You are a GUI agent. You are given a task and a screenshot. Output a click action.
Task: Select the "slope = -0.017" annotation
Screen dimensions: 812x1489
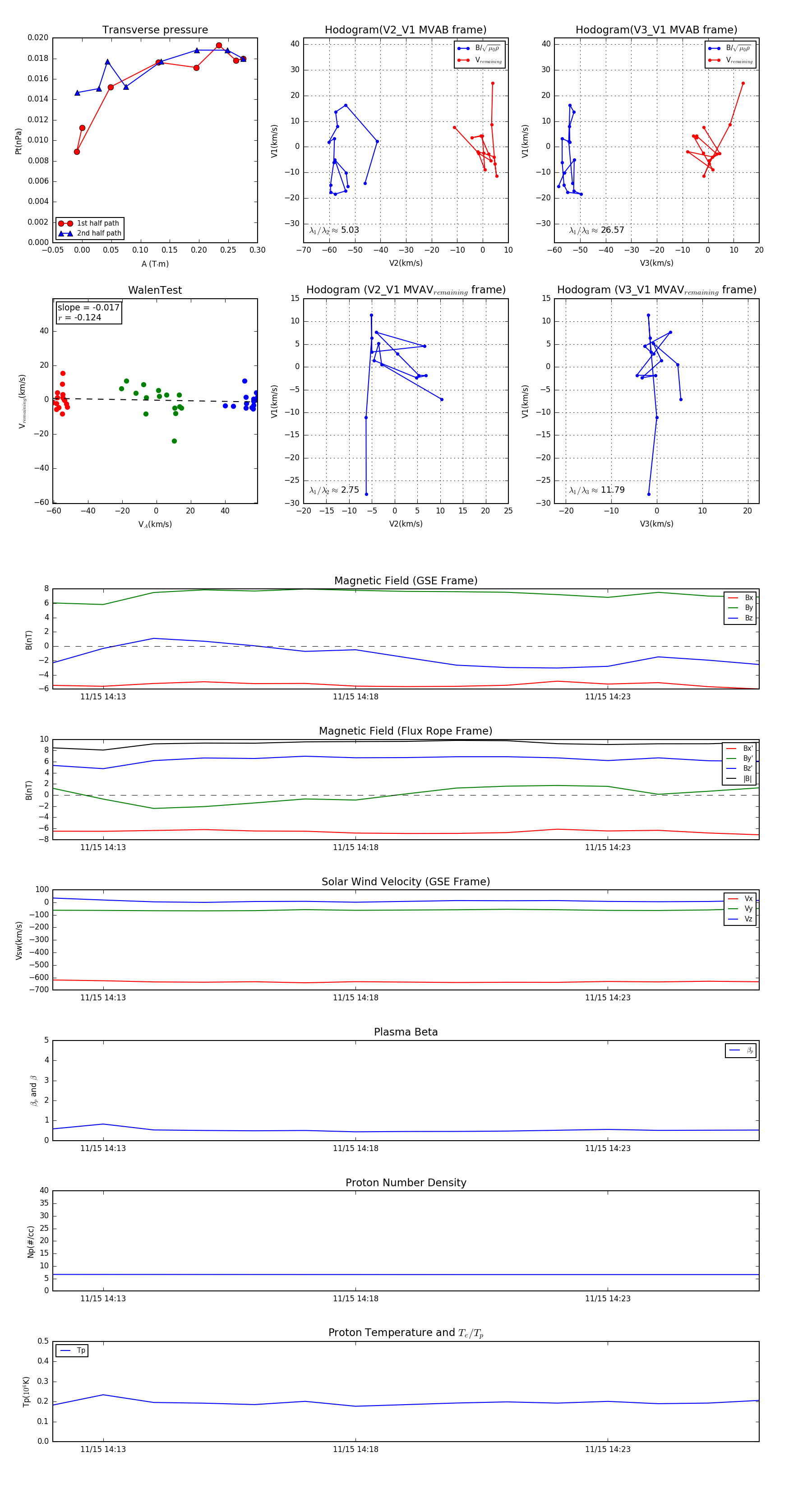(x=88, y=308)
